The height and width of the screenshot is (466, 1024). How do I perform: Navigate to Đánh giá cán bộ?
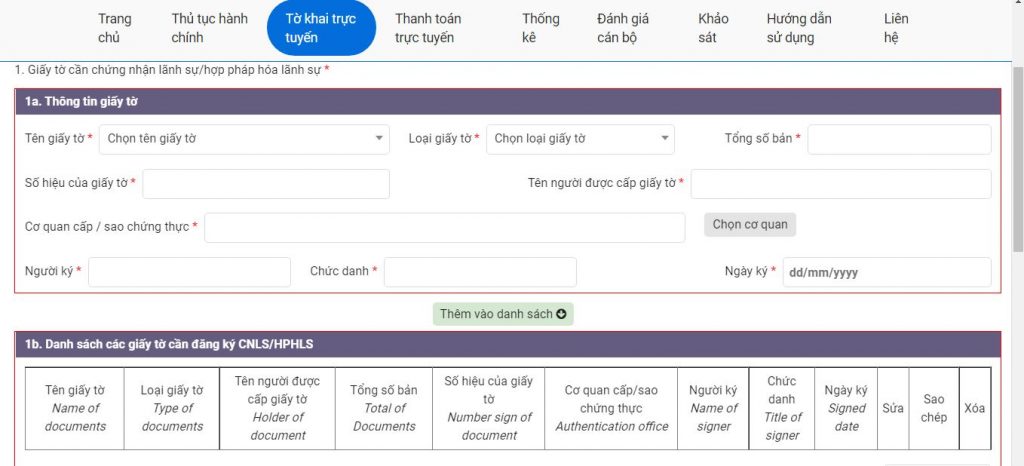click(622, 28)
